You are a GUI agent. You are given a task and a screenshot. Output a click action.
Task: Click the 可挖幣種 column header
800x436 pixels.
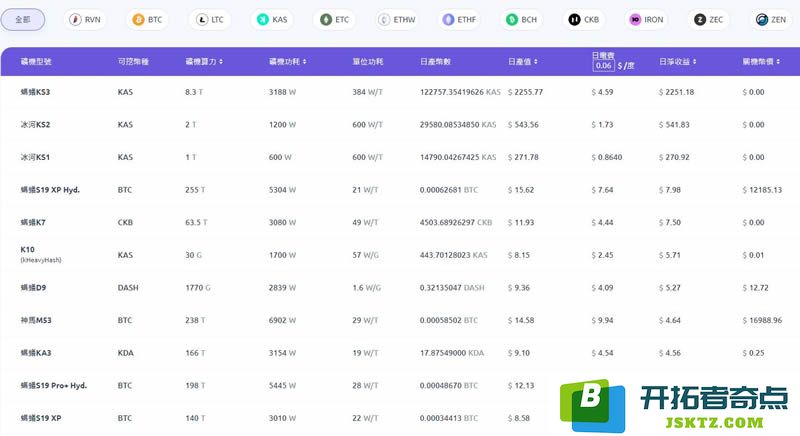point(133,62)
